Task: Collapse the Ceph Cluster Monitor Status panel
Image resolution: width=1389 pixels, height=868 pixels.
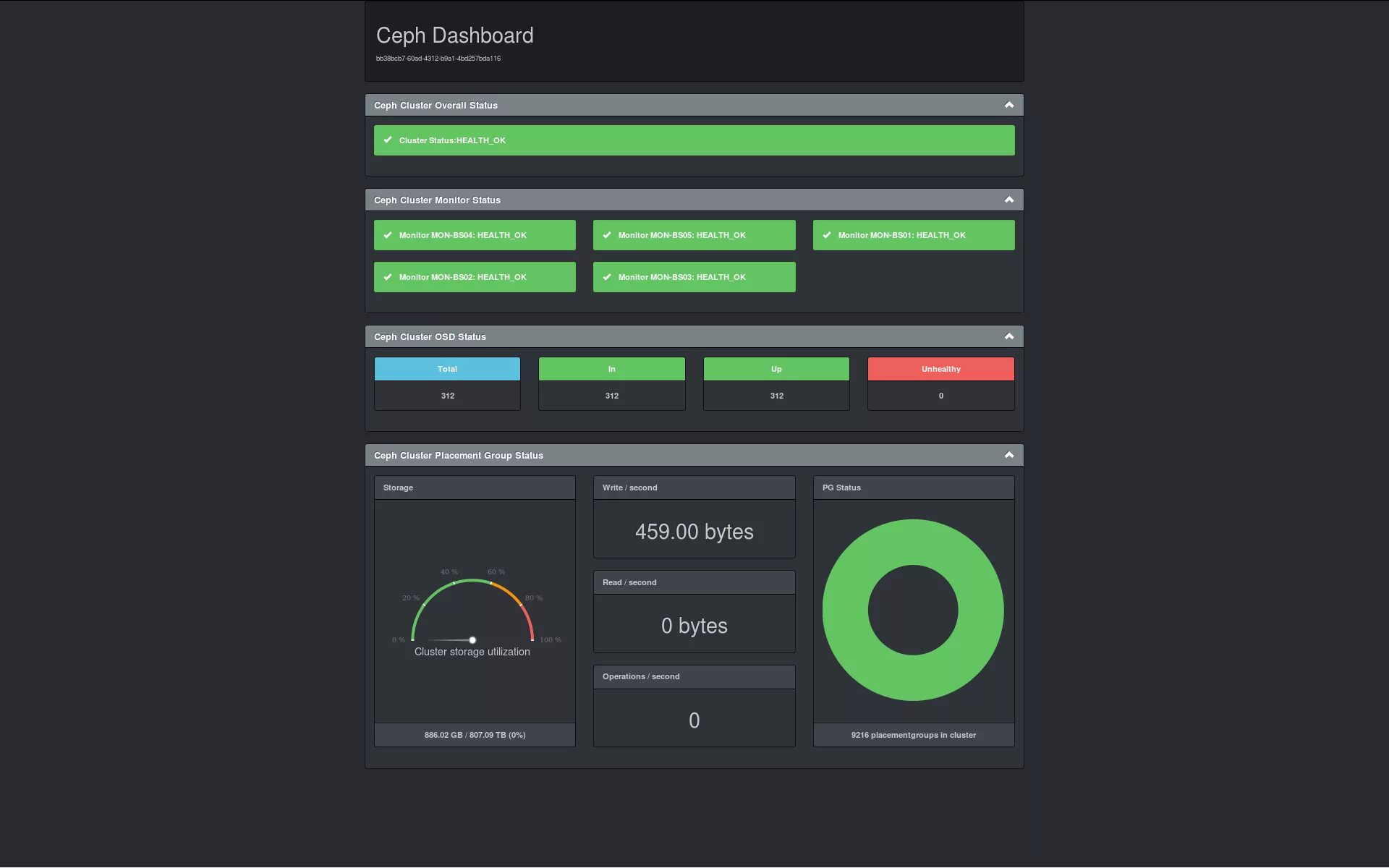Action: click(x=1008, y=200)
